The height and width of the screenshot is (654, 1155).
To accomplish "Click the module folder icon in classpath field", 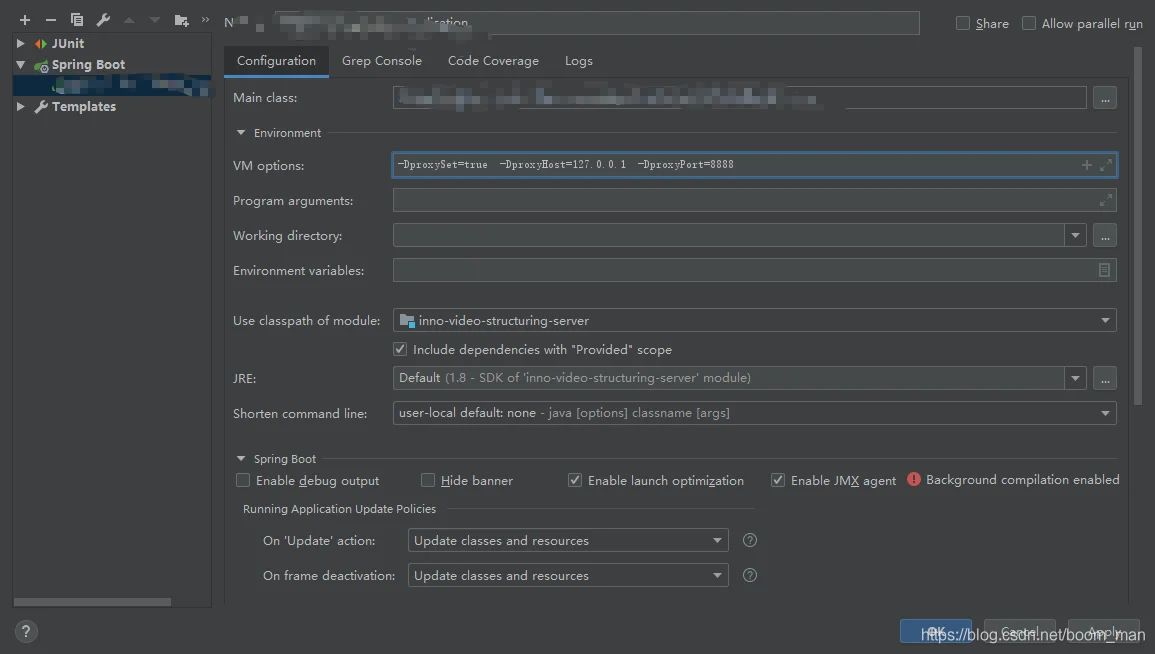I will point(407,320).
